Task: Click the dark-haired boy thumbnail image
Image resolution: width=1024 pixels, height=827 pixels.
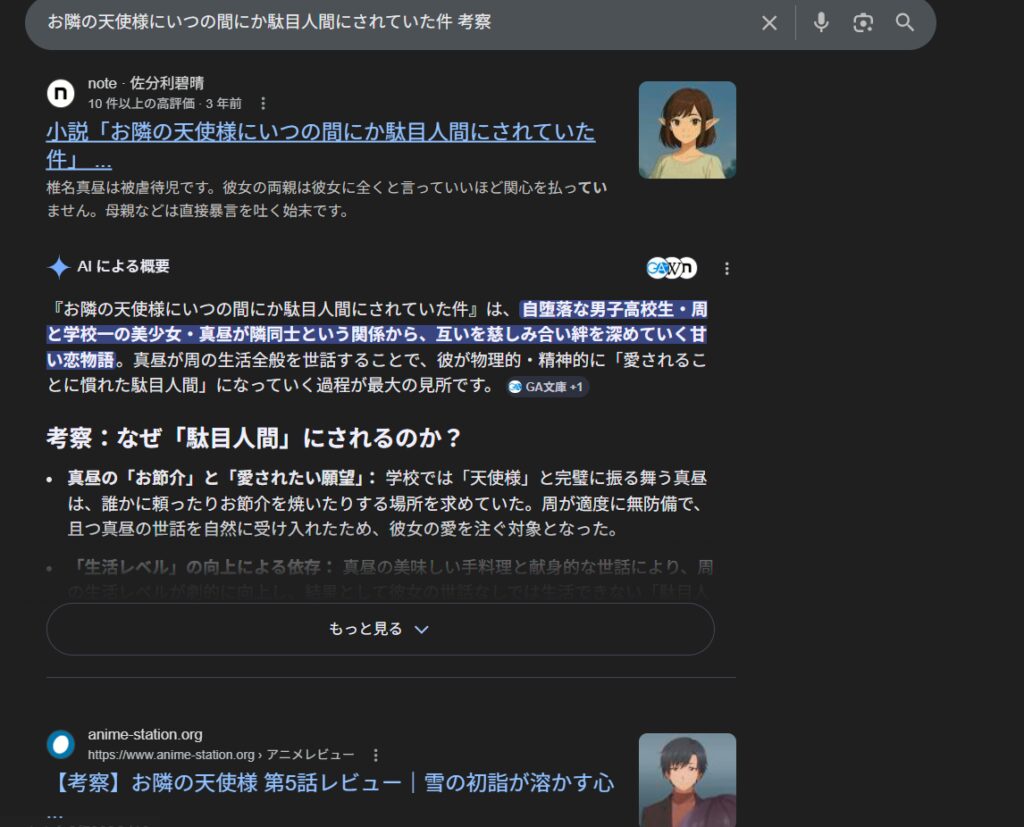Action: (x=686, y=780)
